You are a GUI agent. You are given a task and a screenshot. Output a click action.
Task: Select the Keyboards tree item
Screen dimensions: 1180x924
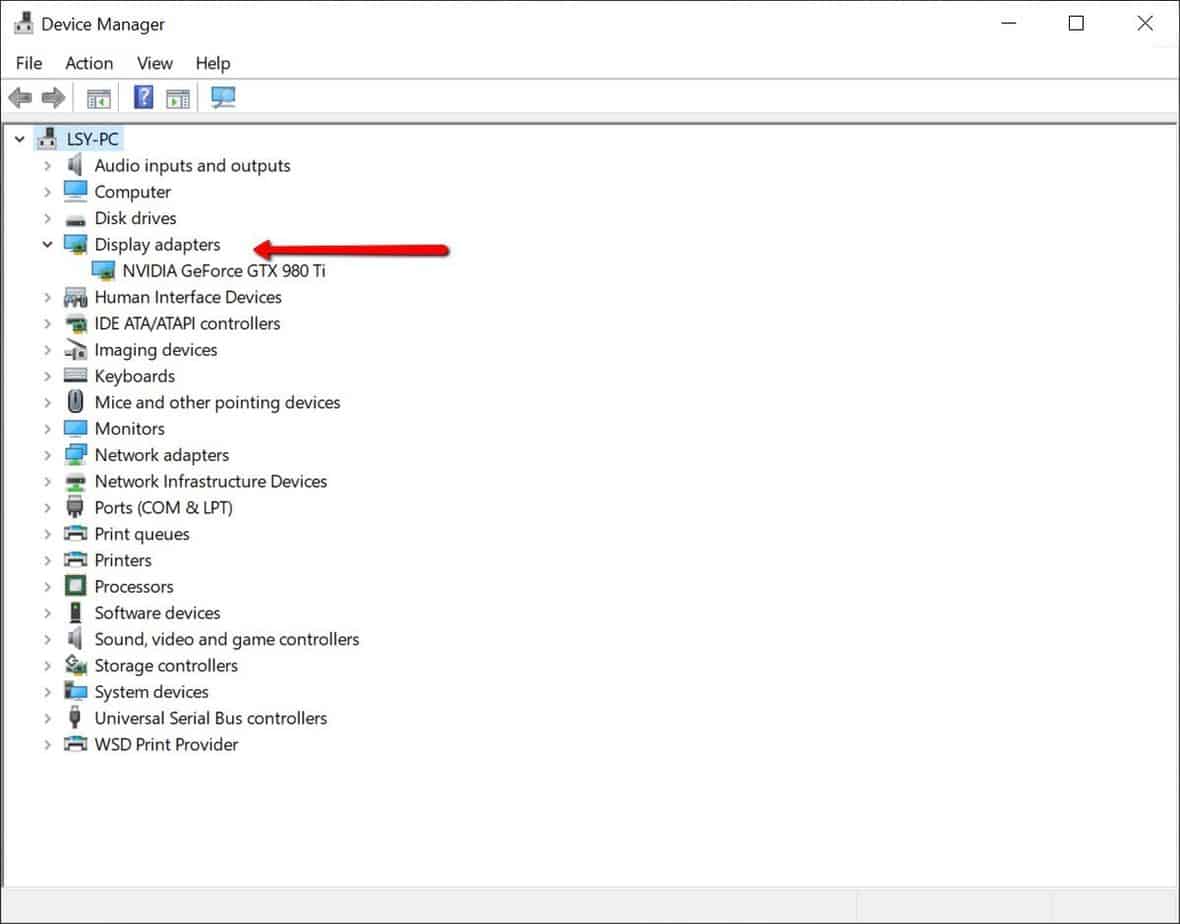click(x=134, y=376)
